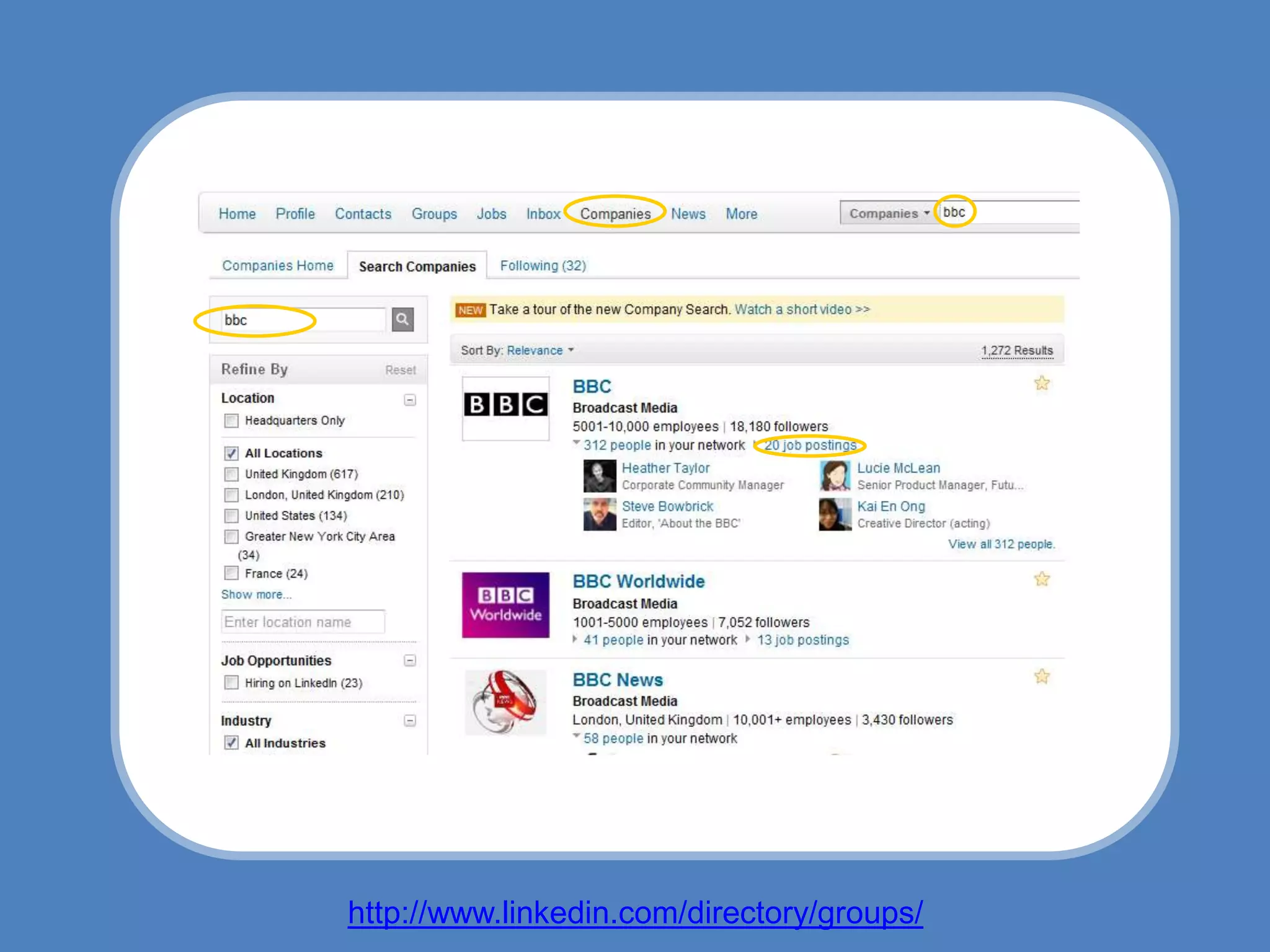The width and height of the screenshot is (1270, 952).
Task: Open the BBC News globe logo
Action: (x=505, y=703)
